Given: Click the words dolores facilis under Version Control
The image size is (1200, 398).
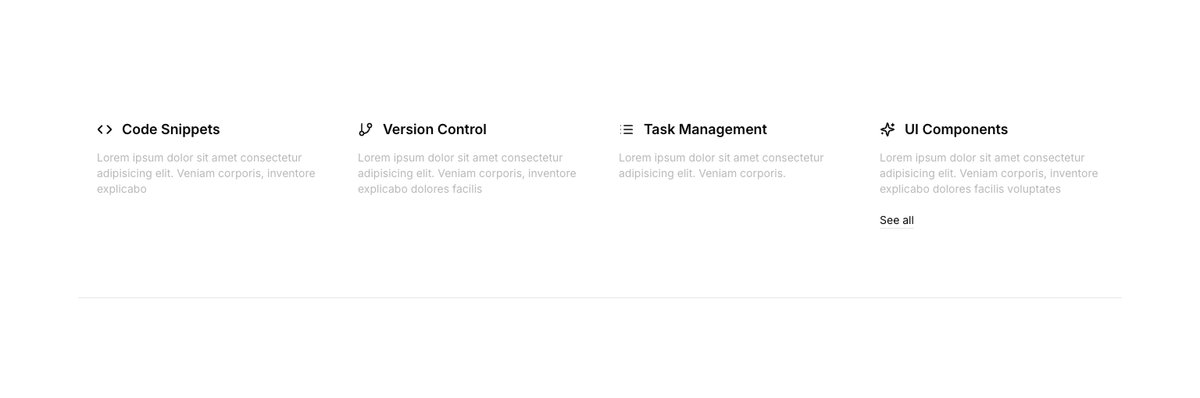Looking at the screenshot, I should 445,189.
